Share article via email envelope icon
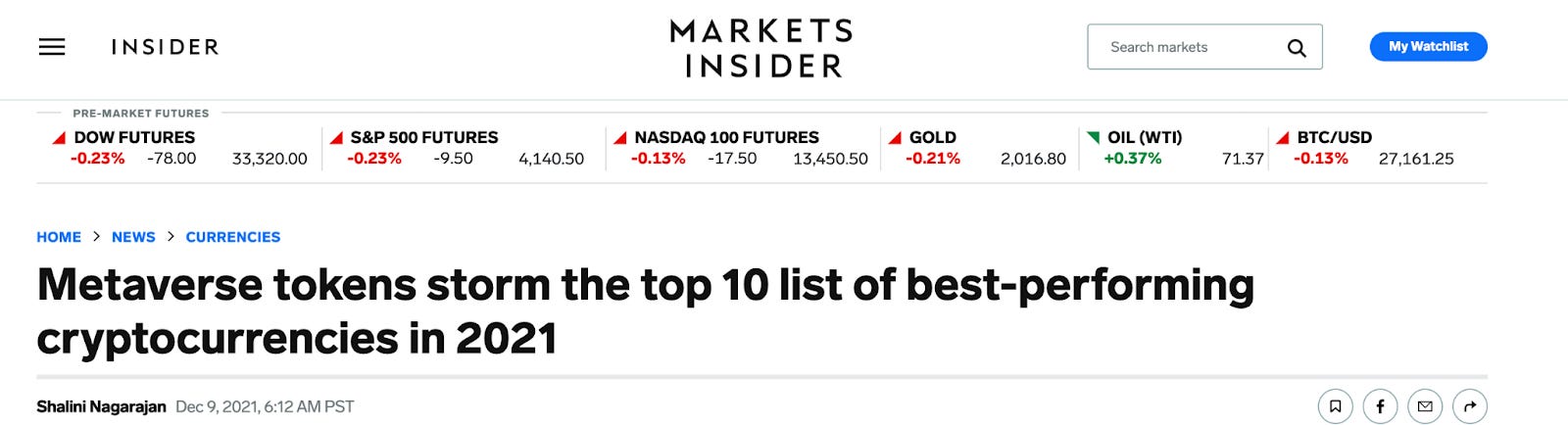The width and height of the screenshot is (1568, 425). [1425, 406]
